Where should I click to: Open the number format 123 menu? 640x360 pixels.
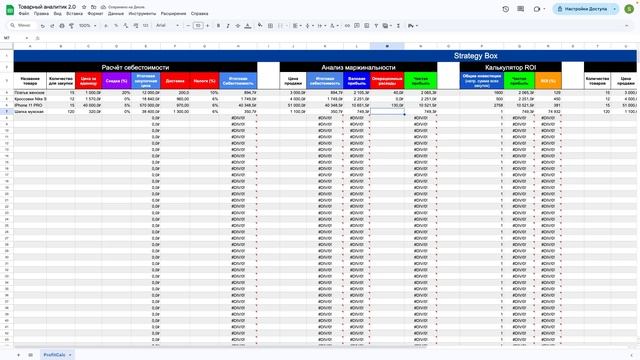click(x=145, y=26)
